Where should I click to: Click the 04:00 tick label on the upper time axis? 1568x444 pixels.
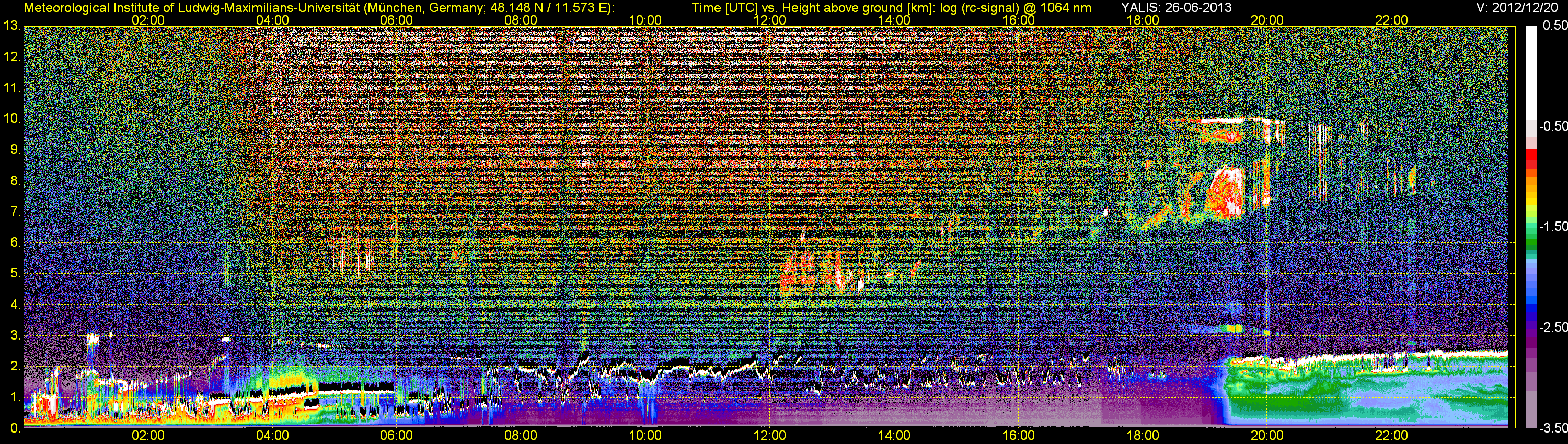(x=272, y=20)
